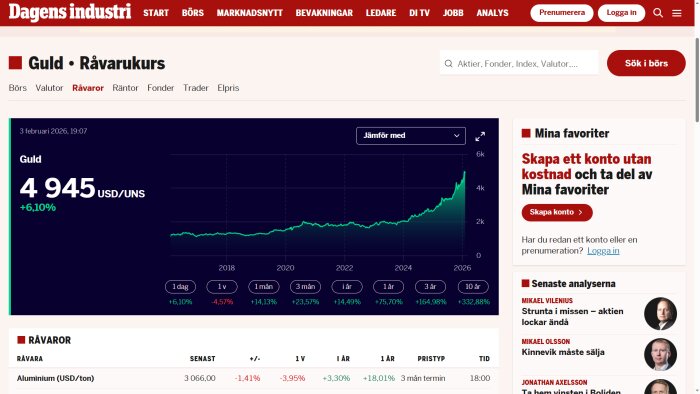The image size is (700, 394).
Task: Select i år chart period
Action: [x=347, y=287]
